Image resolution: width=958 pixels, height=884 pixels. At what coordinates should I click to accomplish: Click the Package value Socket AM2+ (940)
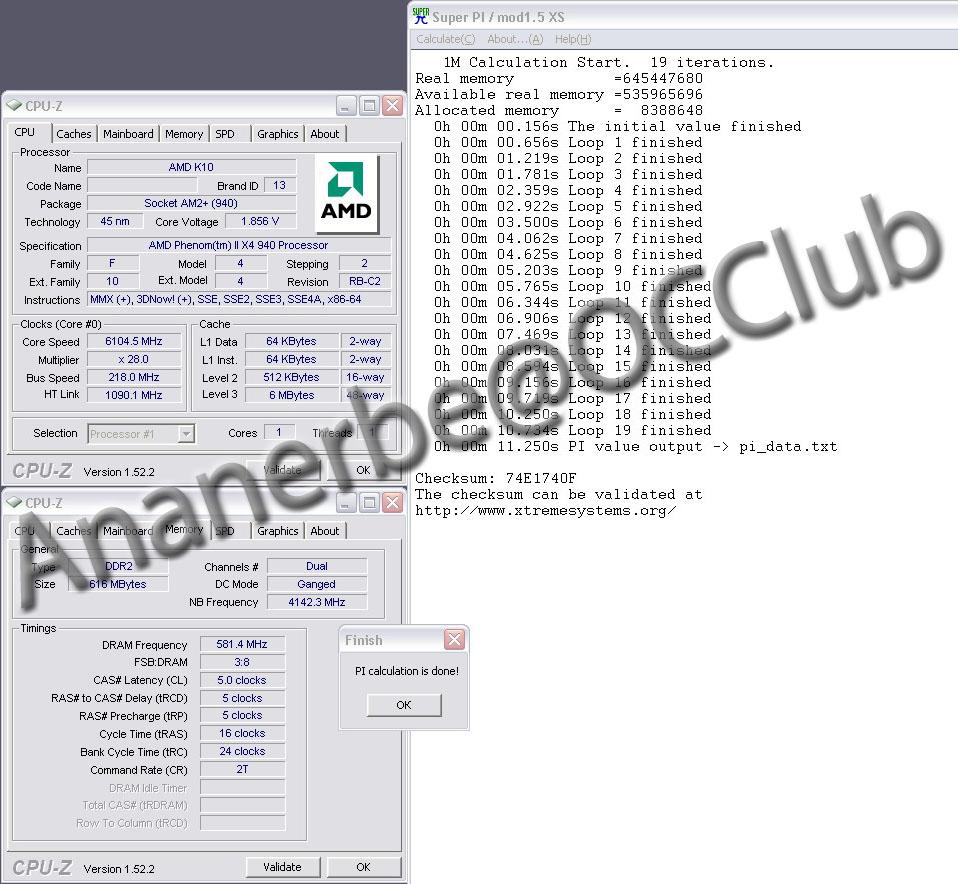pyautogui.click(x=192, y=203)
